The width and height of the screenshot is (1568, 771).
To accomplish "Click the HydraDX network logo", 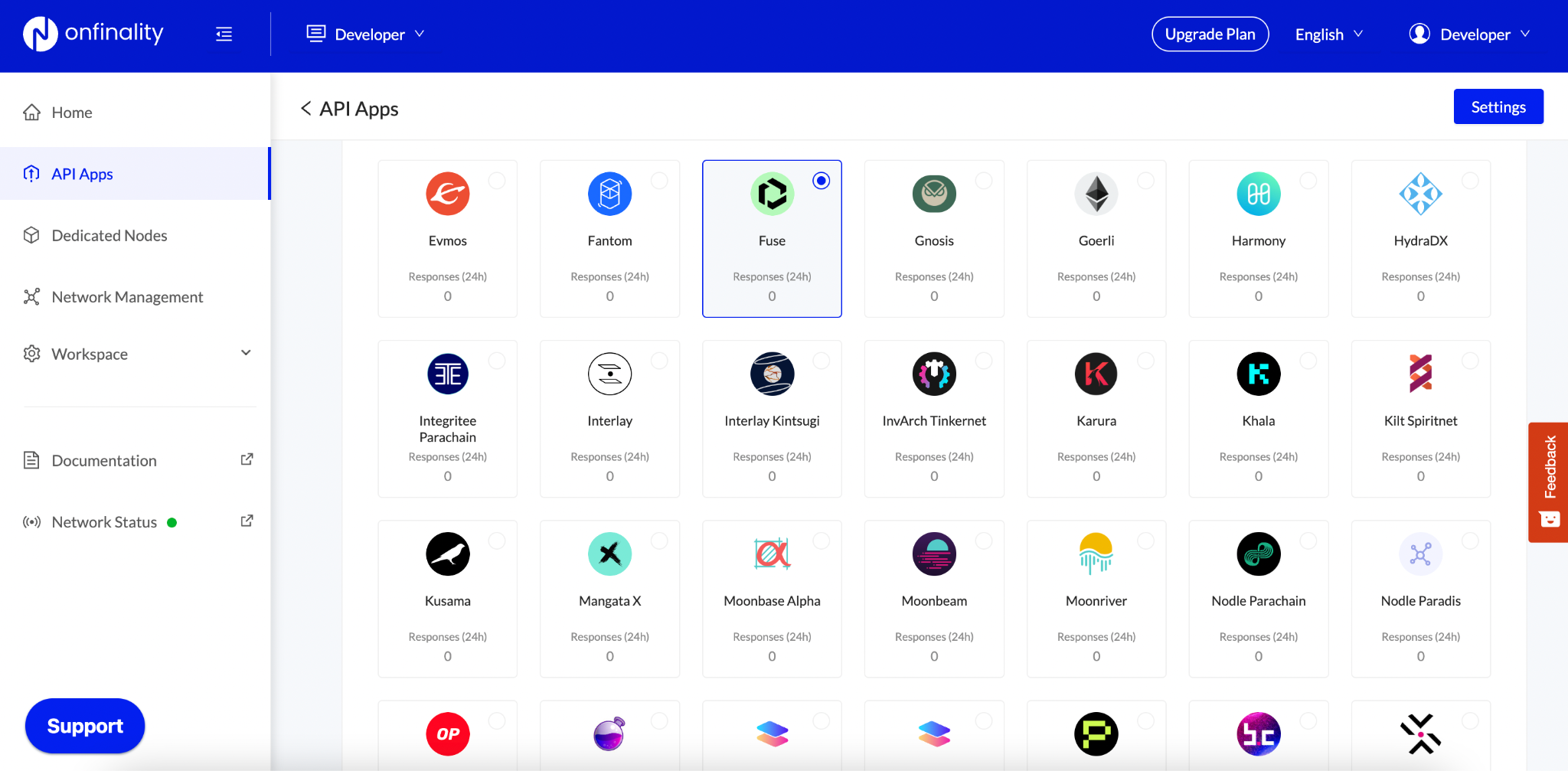I will 1421,194.
